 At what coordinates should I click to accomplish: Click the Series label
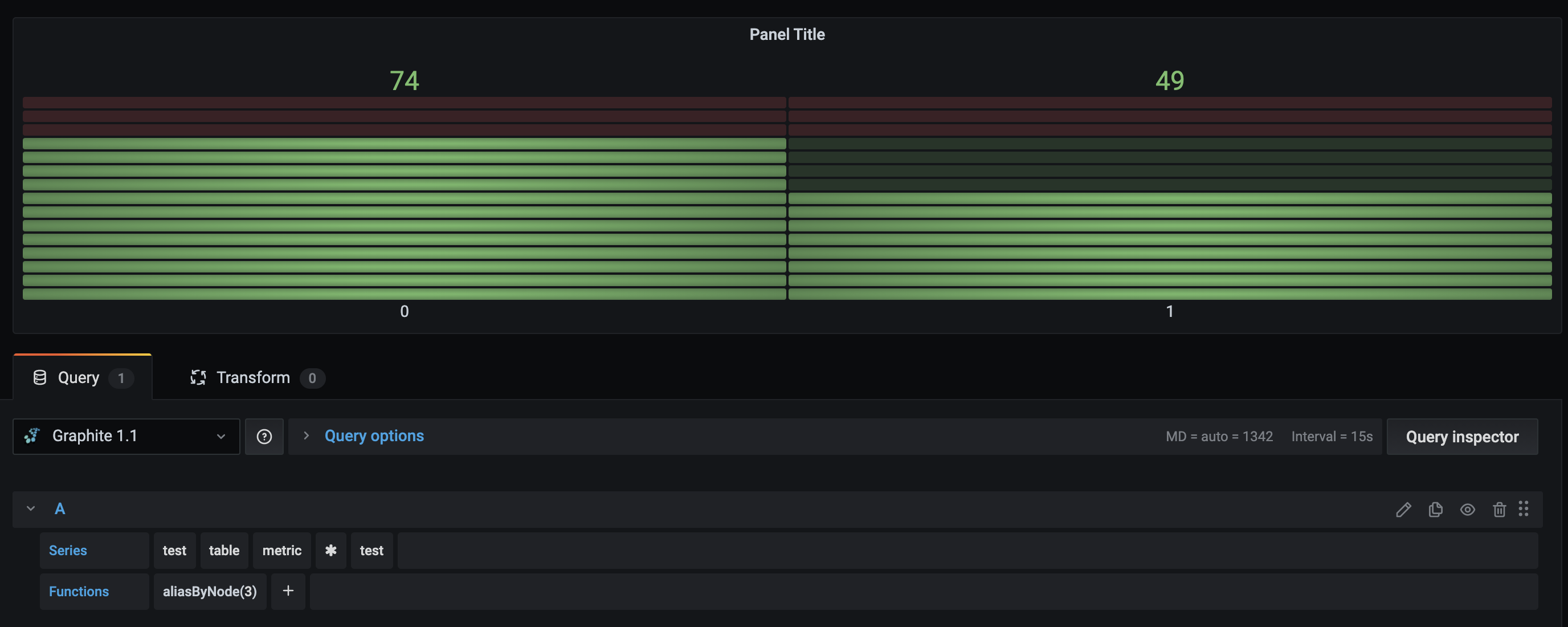(68, 549)
